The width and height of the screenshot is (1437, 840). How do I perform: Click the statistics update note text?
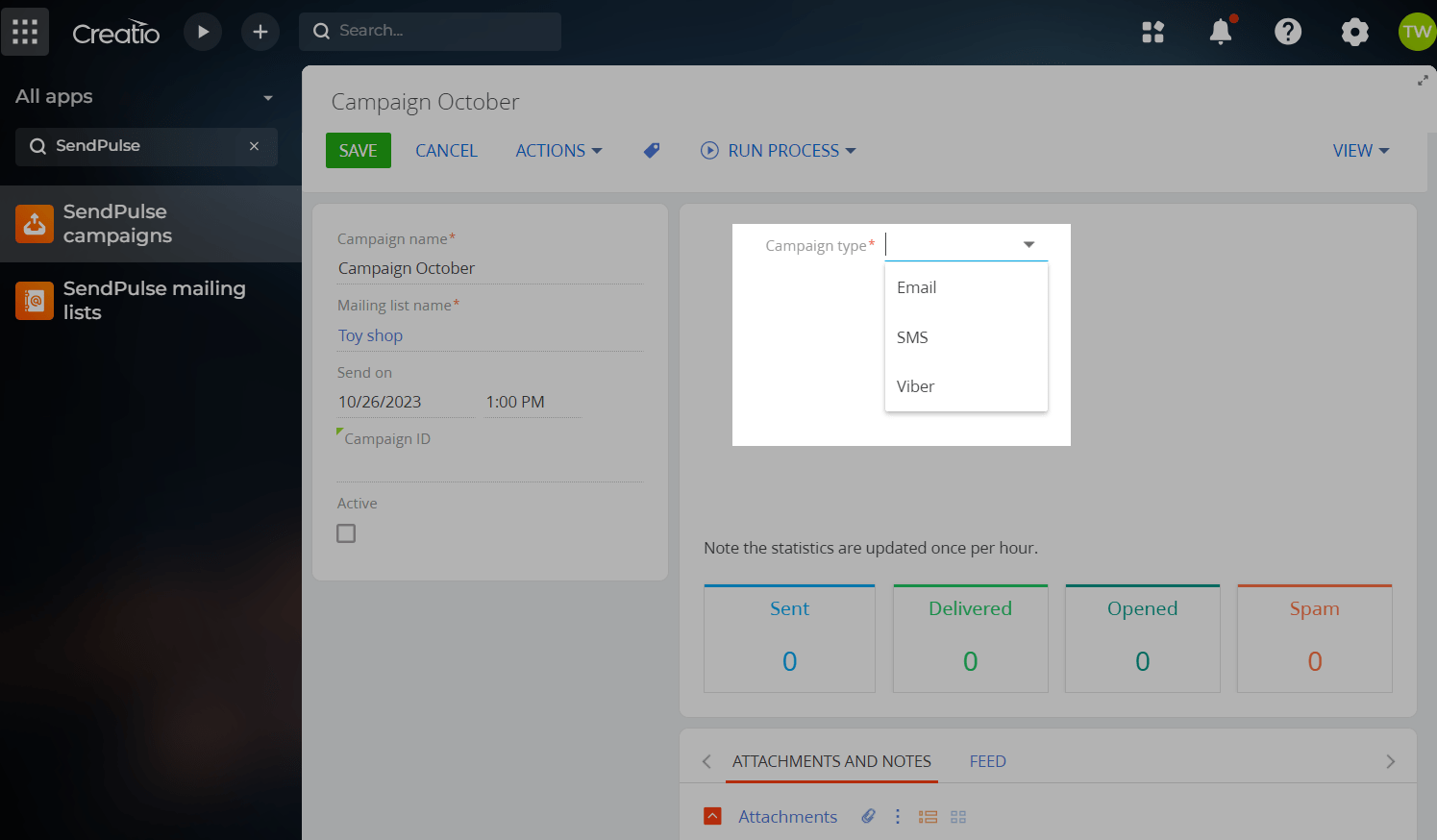click(x=871, y=548)
